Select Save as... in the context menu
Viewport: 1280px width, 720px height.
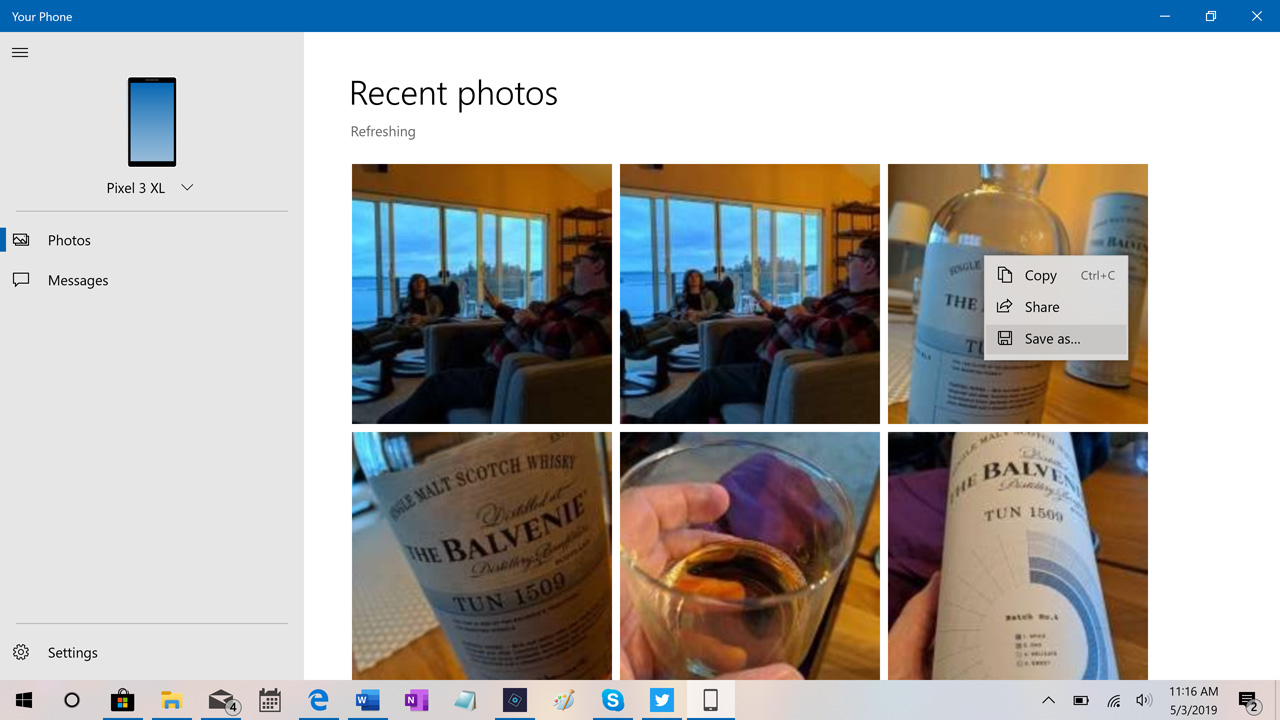pyautogui.click(x=1056, y=339)
